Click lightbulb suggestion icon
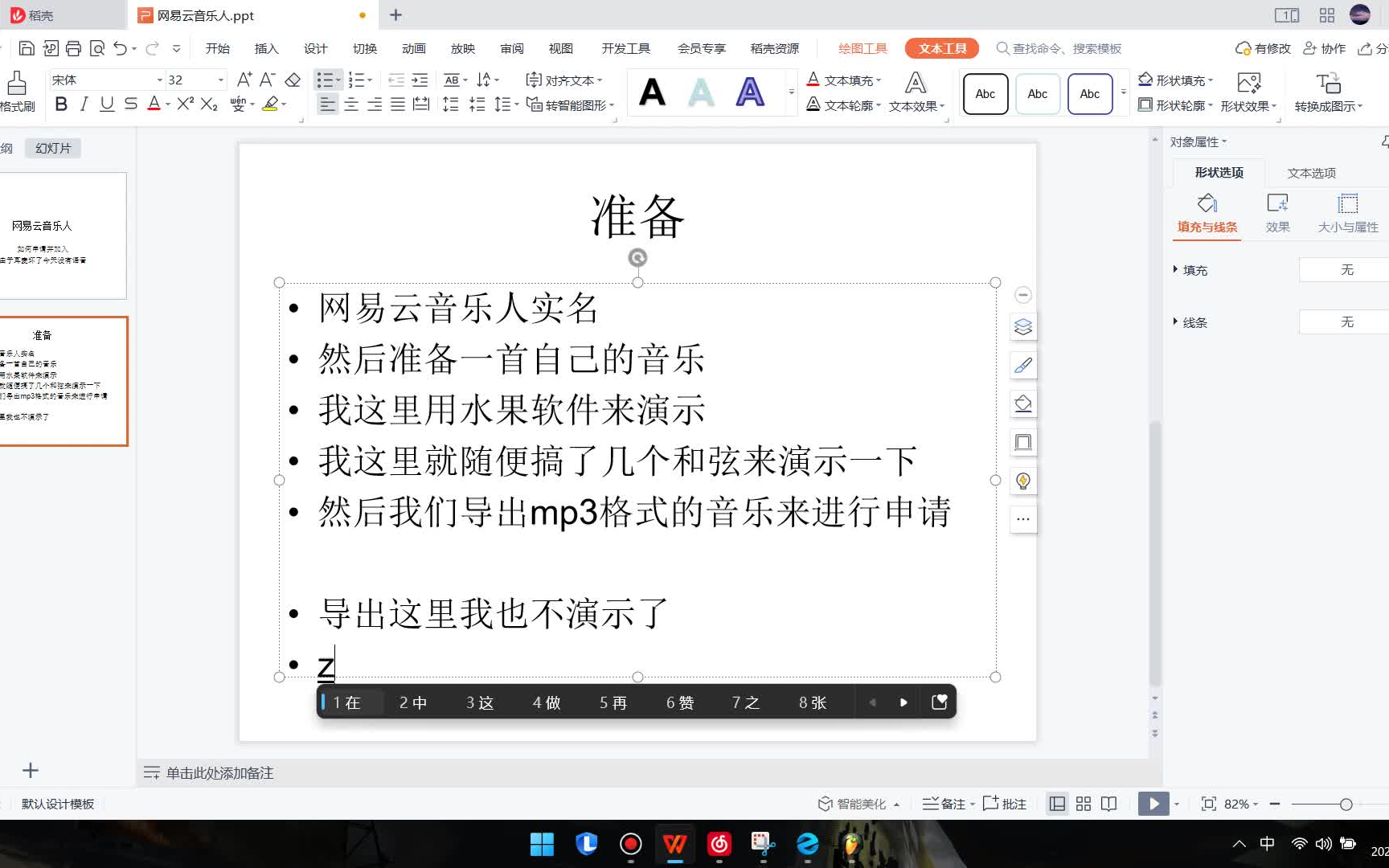This screenshot has height=868, width=1389. 1022,481
